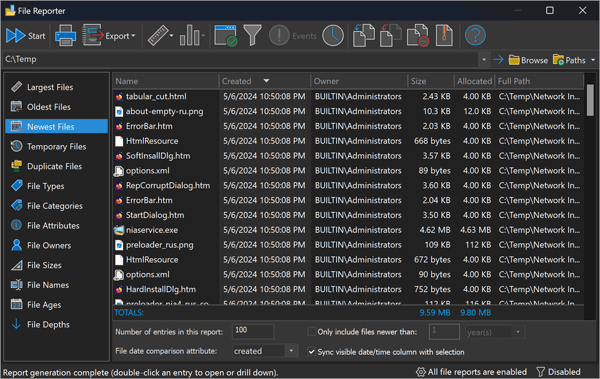Toggle sort on Created column header
Screen dimensions: 600x379
coord(264,81)
